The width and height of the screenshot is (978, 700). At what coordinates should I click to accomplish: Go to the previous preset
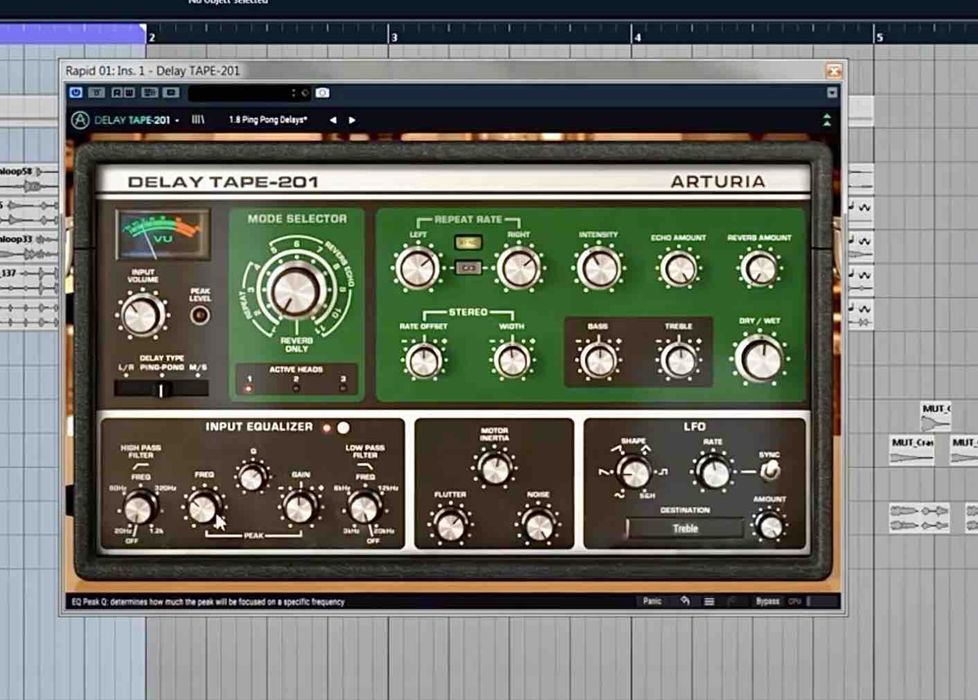(333, 120)
